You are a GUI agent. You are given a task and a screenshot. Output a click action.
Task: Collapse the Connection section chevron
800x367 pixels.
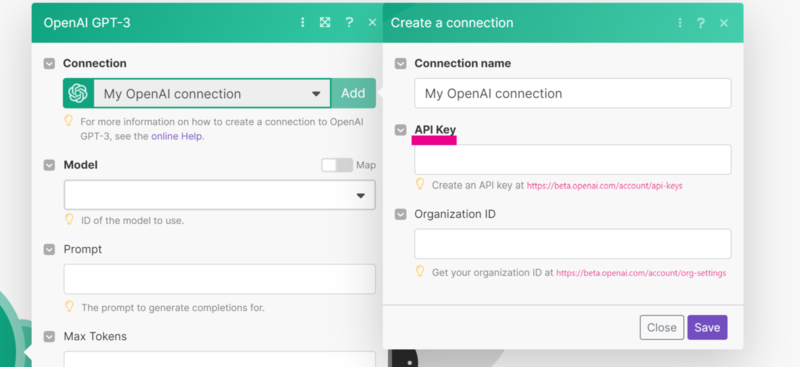click(49, 64)
